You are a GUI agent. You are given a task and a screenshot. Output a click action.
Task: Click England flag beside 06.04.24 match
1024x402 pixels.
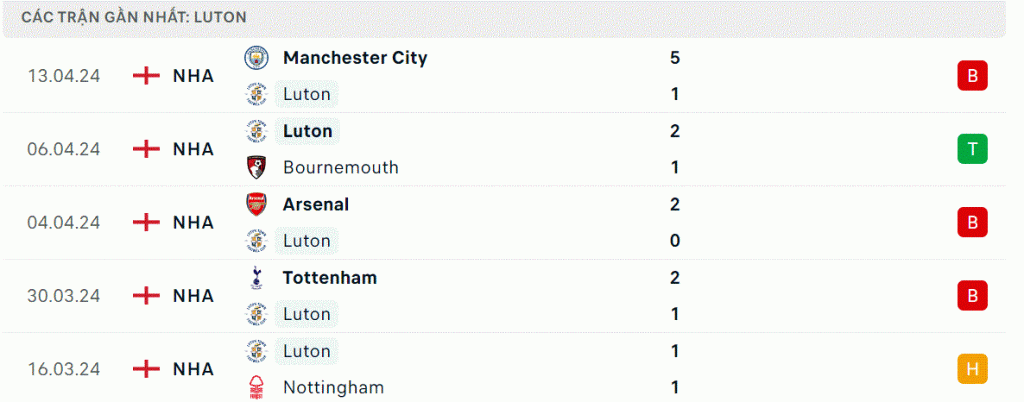click(x=146, y=149)
